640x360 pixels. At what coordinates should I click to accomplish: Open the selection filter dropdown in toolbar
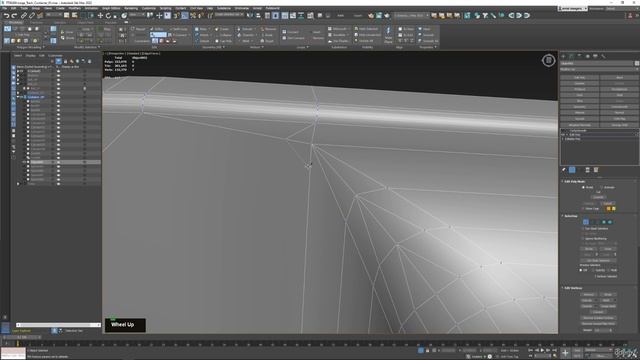tap(54, 15)
